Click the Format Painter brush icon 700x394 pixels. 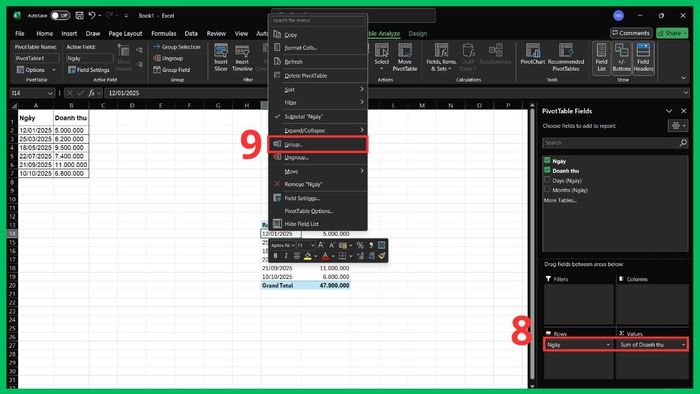coord(382,256)
